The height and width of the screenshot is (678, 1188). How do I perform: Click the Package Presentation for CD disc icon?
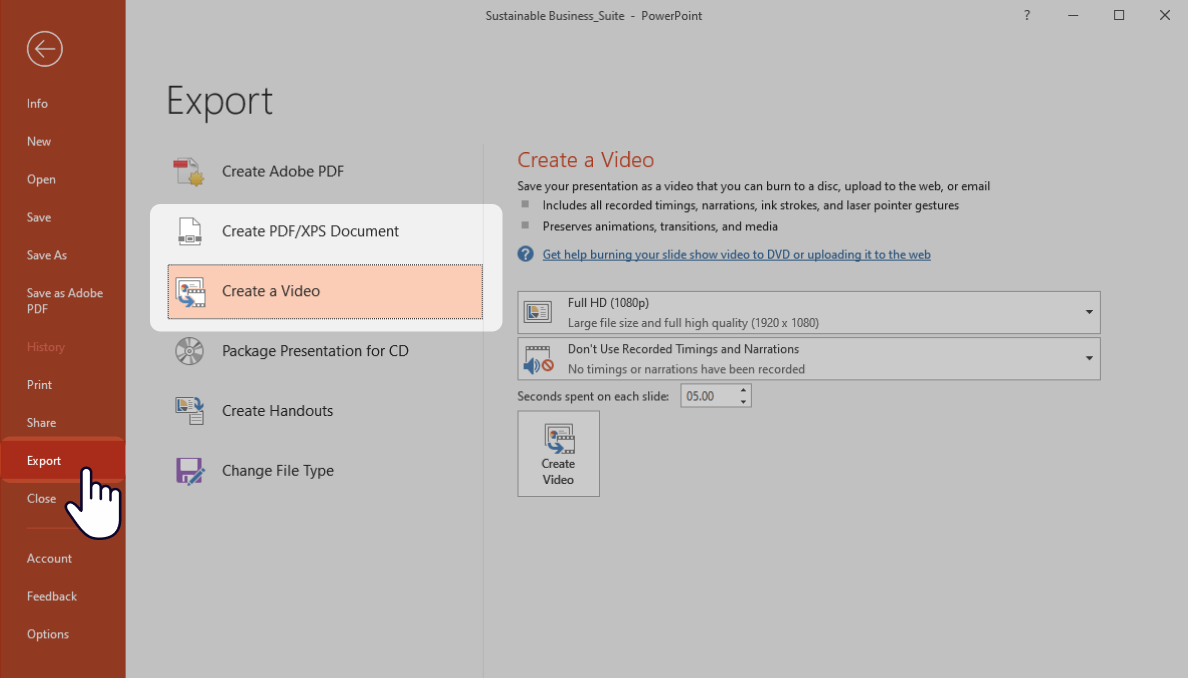189,350
